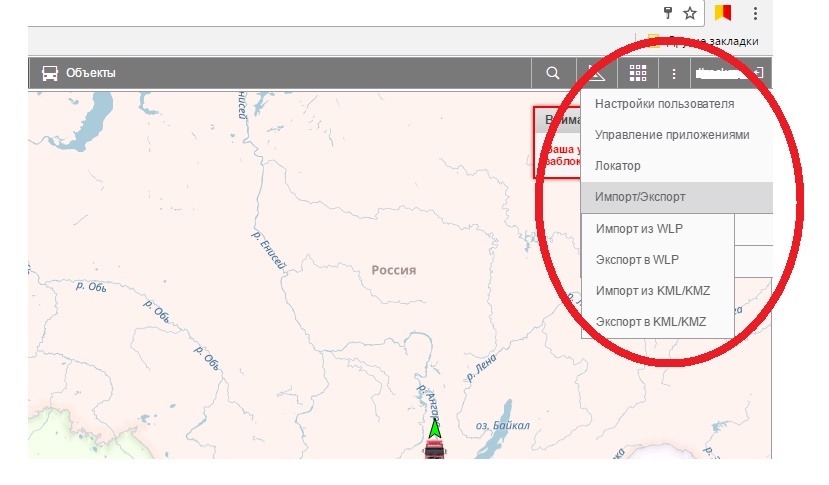Expand the Импорт/Экспорт submenu
This screenshot has height=485, width=829.
[640, 197]
